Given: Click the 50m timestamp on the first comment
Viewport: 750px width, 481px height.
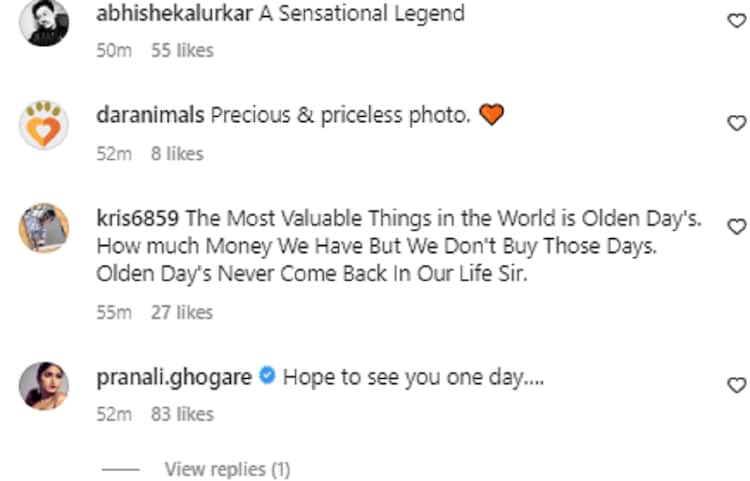Looking at the screenshot, I should pos(114,50).
